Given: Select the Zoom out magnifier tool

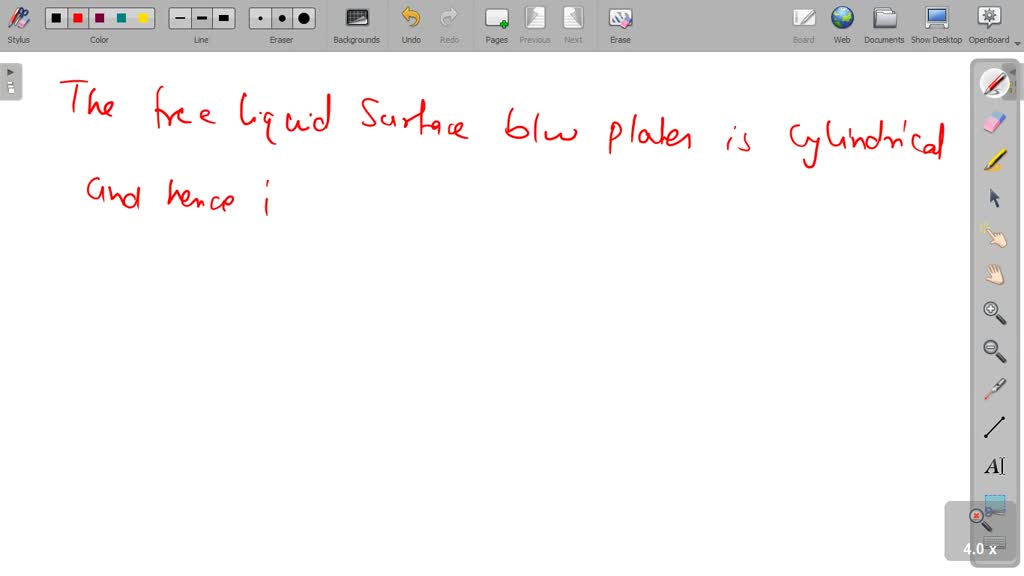Looking at the screenshot, I should click(x=994, y=351).
